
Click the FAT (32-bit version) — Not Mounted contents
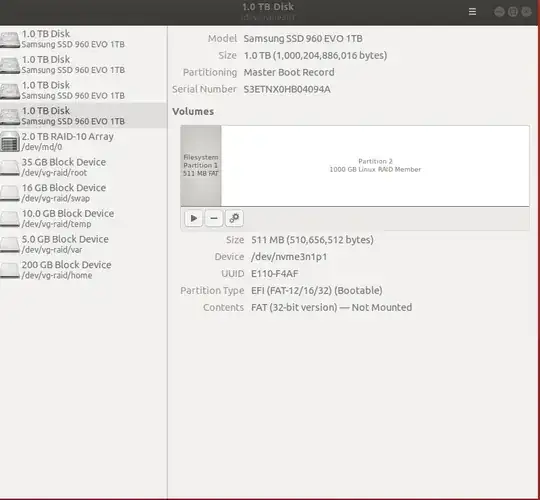[331, 308]
